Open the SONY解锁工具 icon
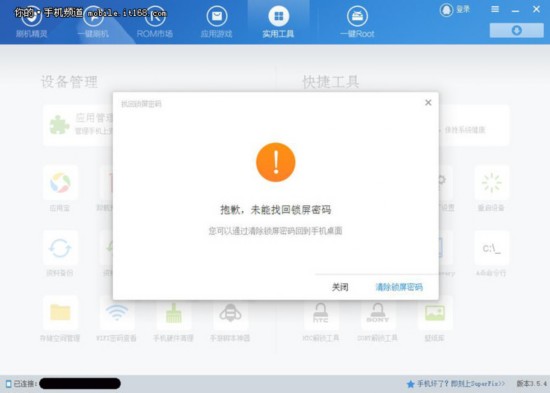Image resolution: width=550 pixels, height=393 pixels. click(377, 313)
